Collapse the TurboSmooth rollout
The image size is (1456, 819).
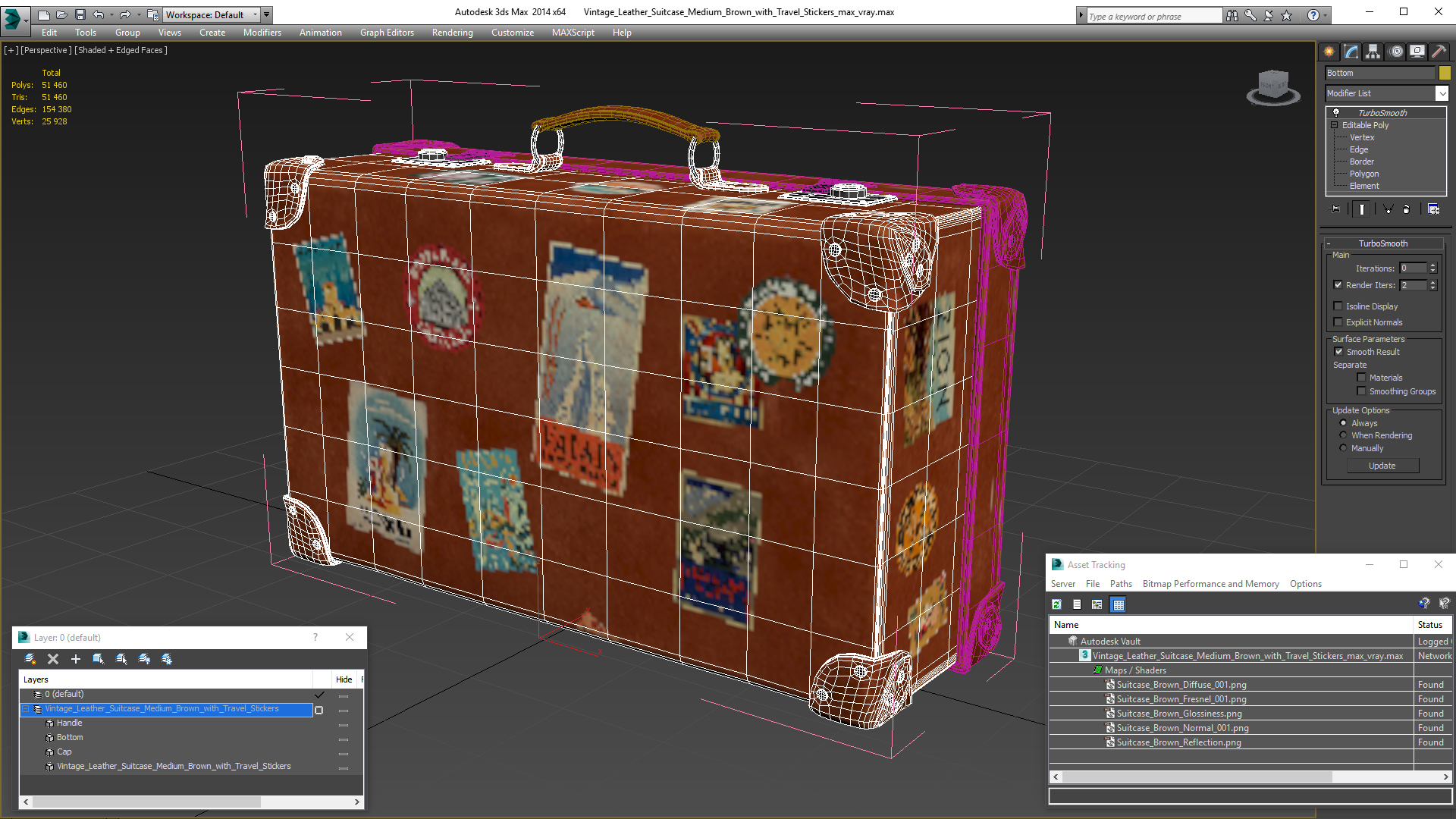click(1382, 243)
